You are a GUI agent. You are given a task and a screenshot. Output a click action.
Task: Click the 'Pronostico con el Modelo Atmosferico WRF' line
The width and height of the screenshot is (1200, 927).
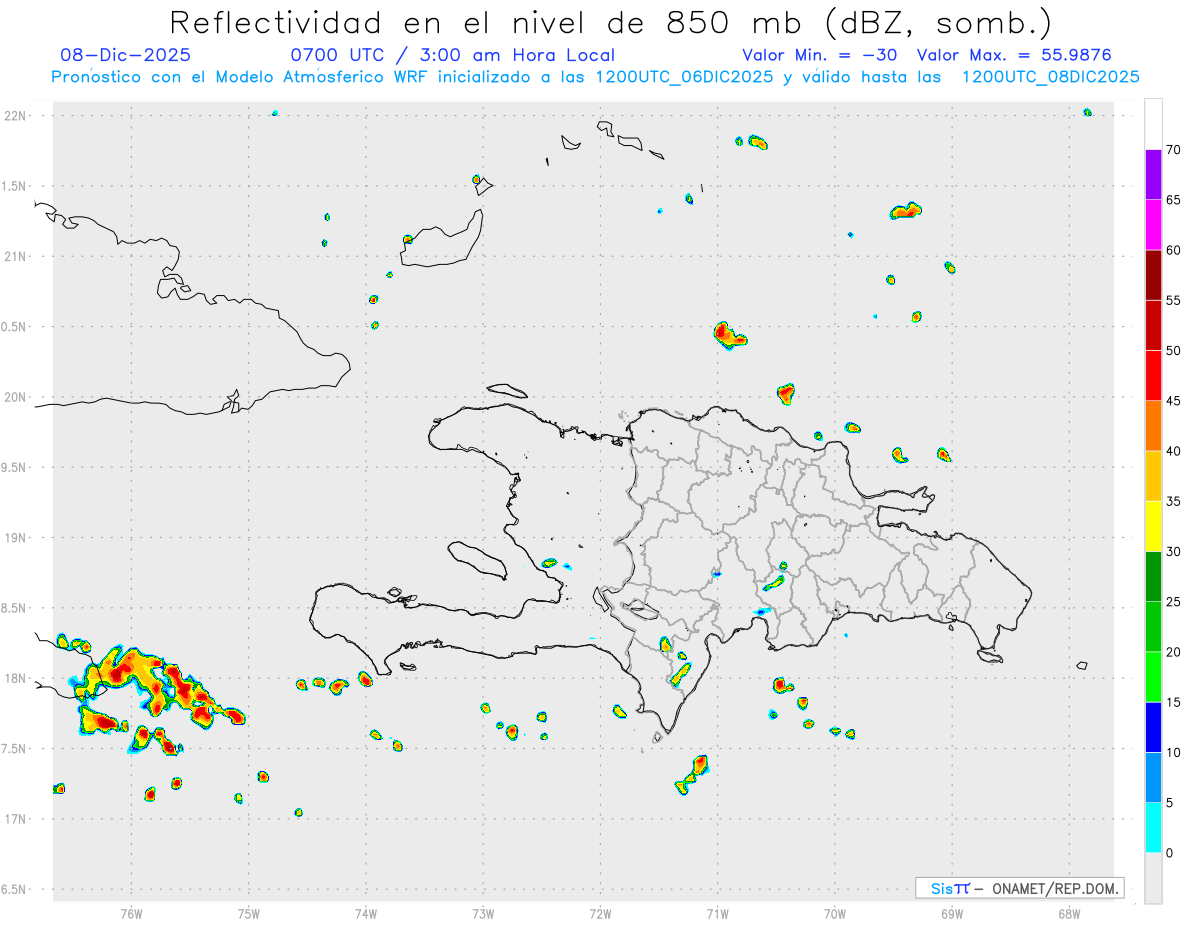[x=596, y=77]
